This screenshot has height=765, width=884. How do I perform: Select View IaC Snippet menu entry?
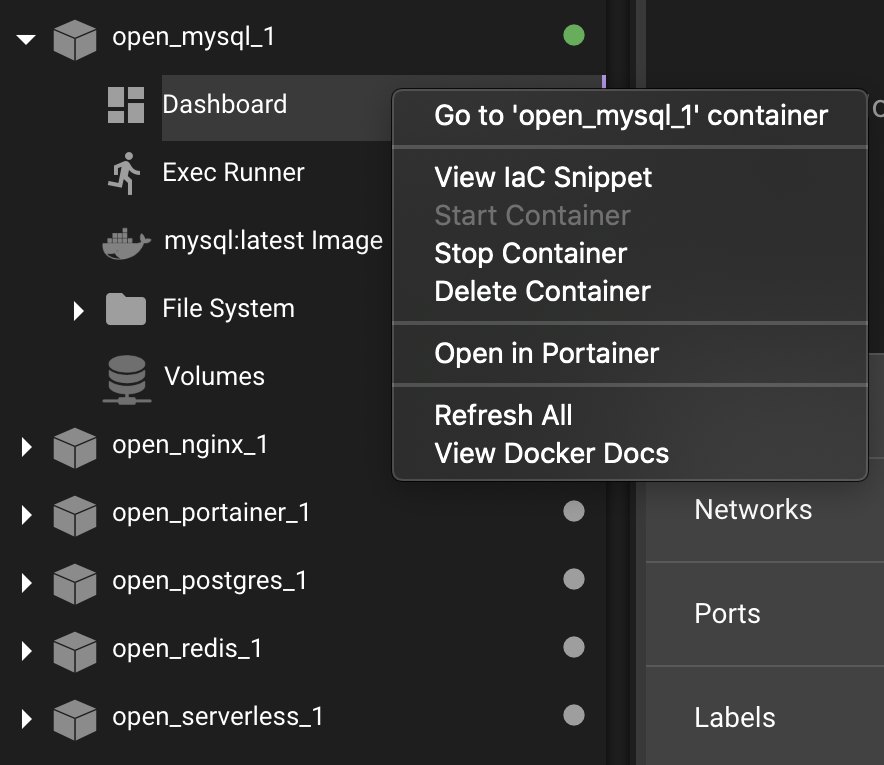[543, 178]
